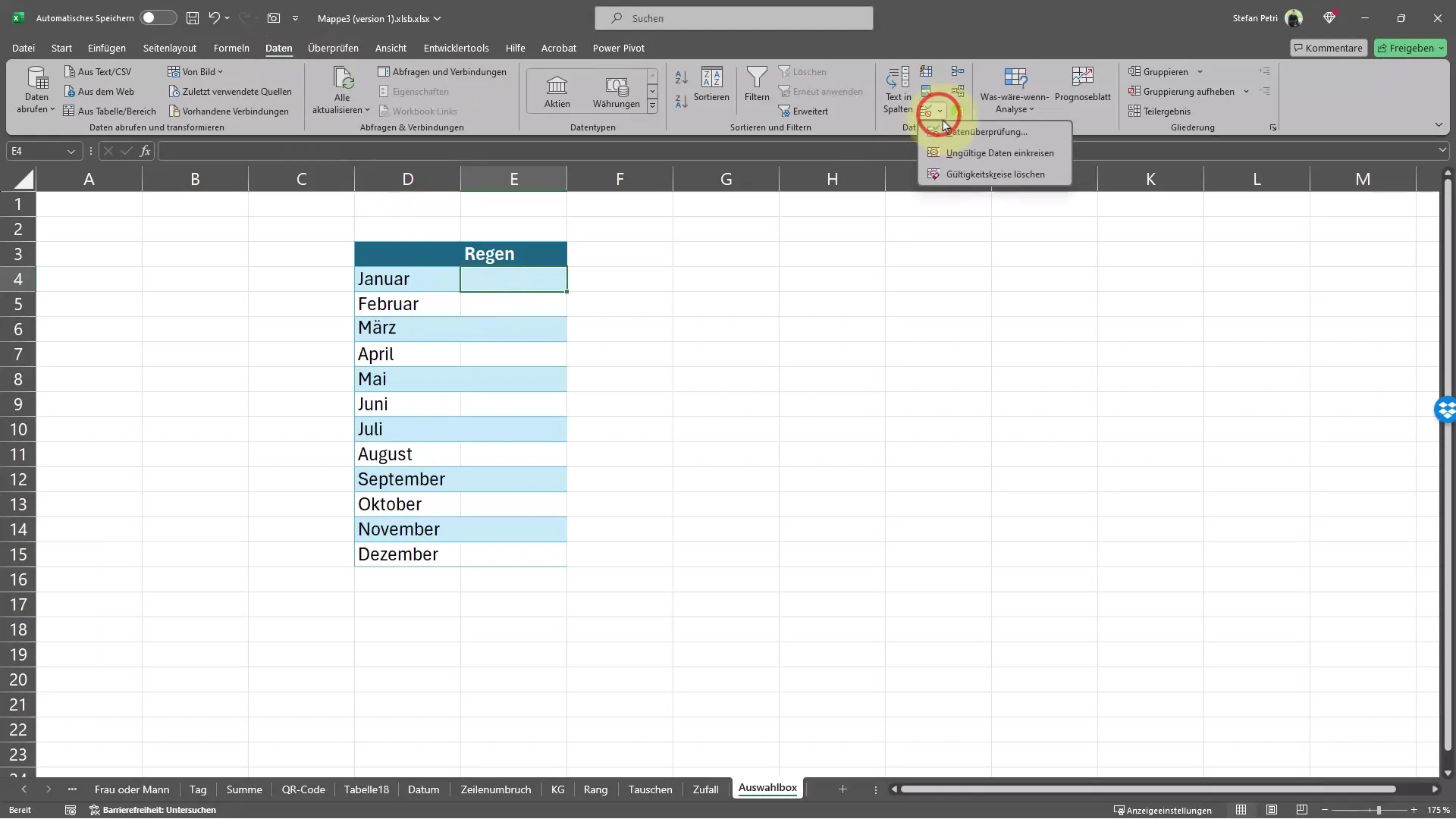
Task: Click the Daten abrufen icon
Action: [36, 77]
